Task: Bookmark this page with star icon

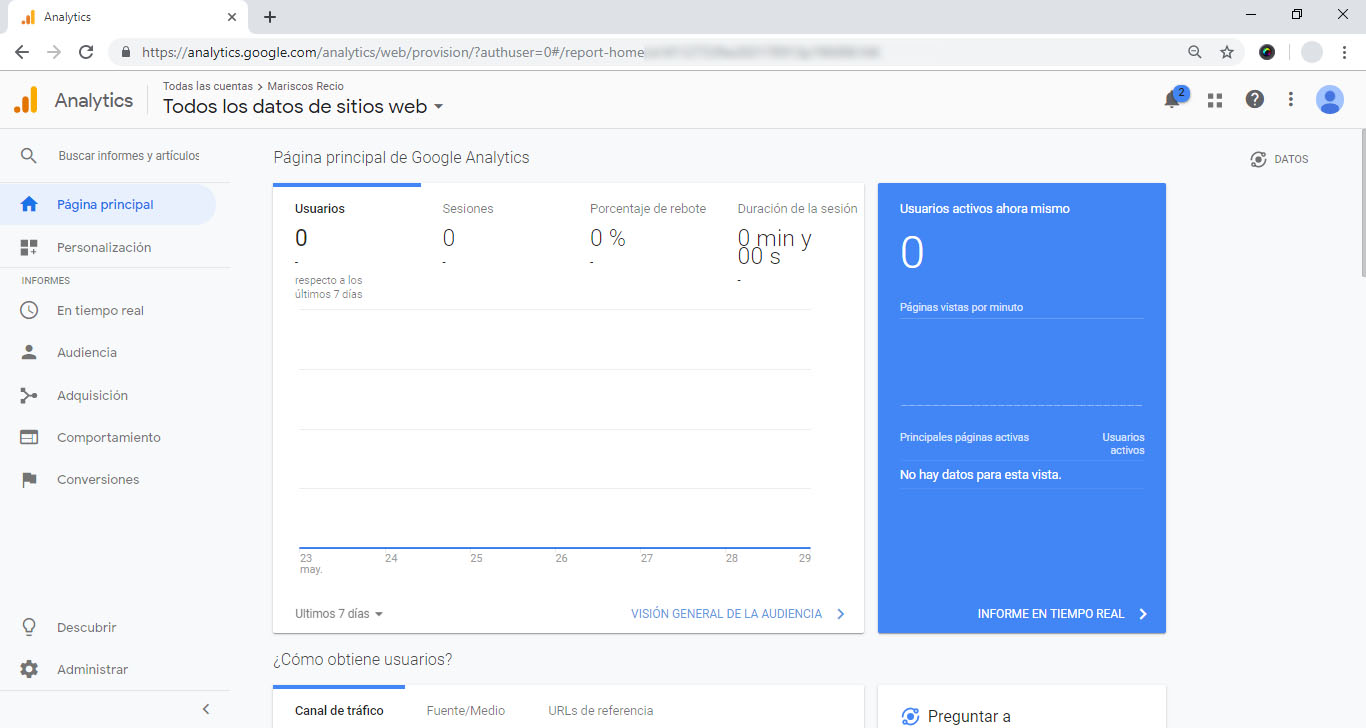Action: pyautogui.click(x=1227, y=52)
